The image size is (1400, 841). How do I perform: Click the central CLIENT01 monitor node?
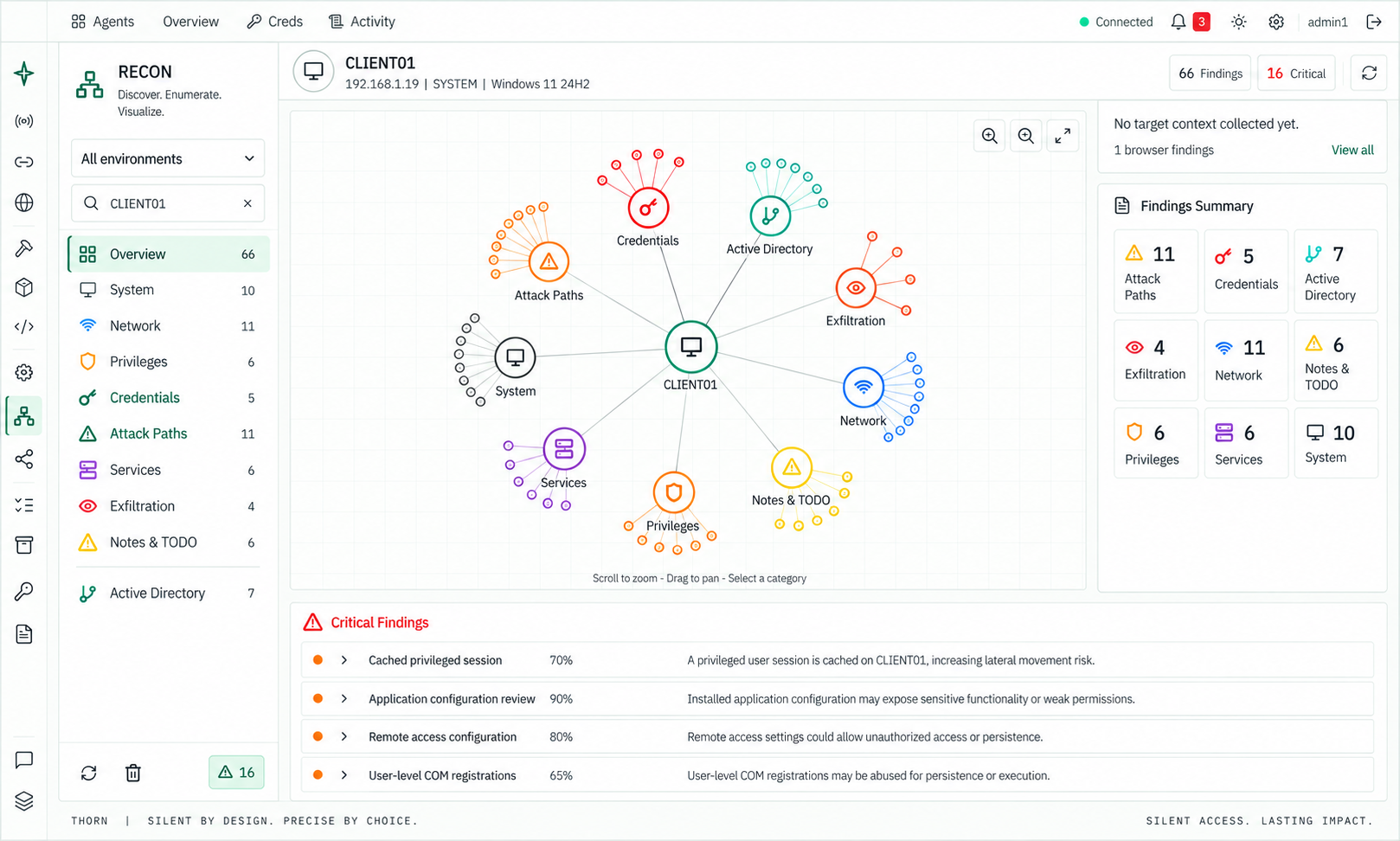click(690, 347)
